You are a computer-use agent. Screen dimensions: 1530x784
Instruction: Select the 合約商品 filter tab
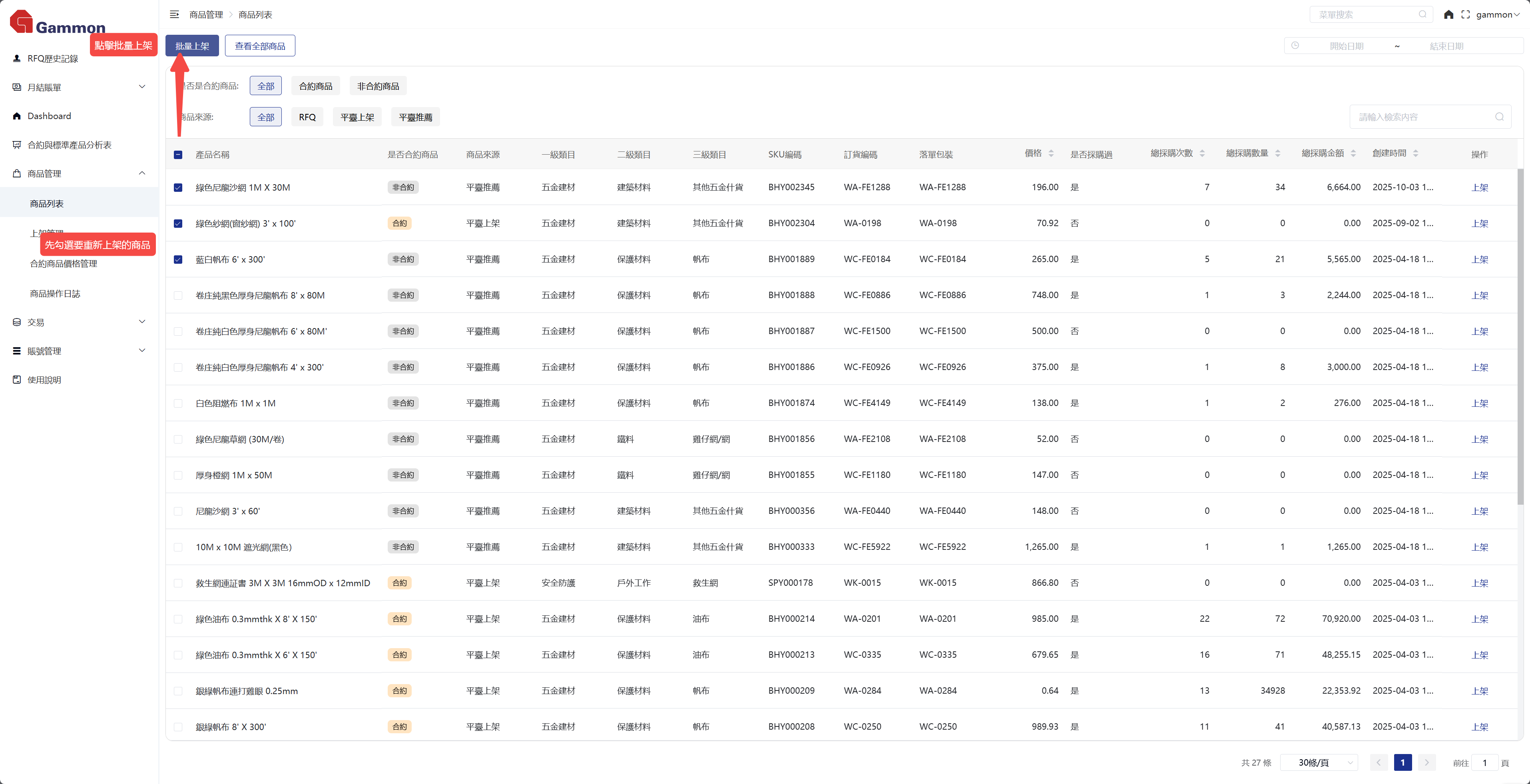tap(315, 86)
